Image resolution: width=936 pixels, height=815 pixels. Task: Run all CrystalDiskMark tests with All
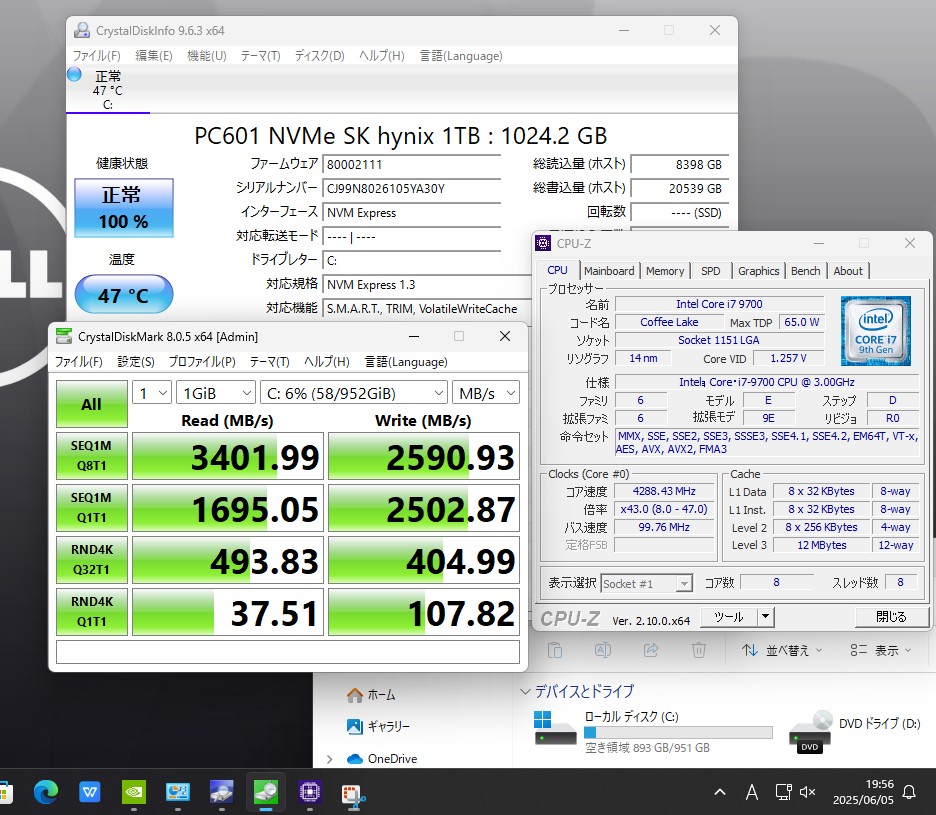coord(91,404)
